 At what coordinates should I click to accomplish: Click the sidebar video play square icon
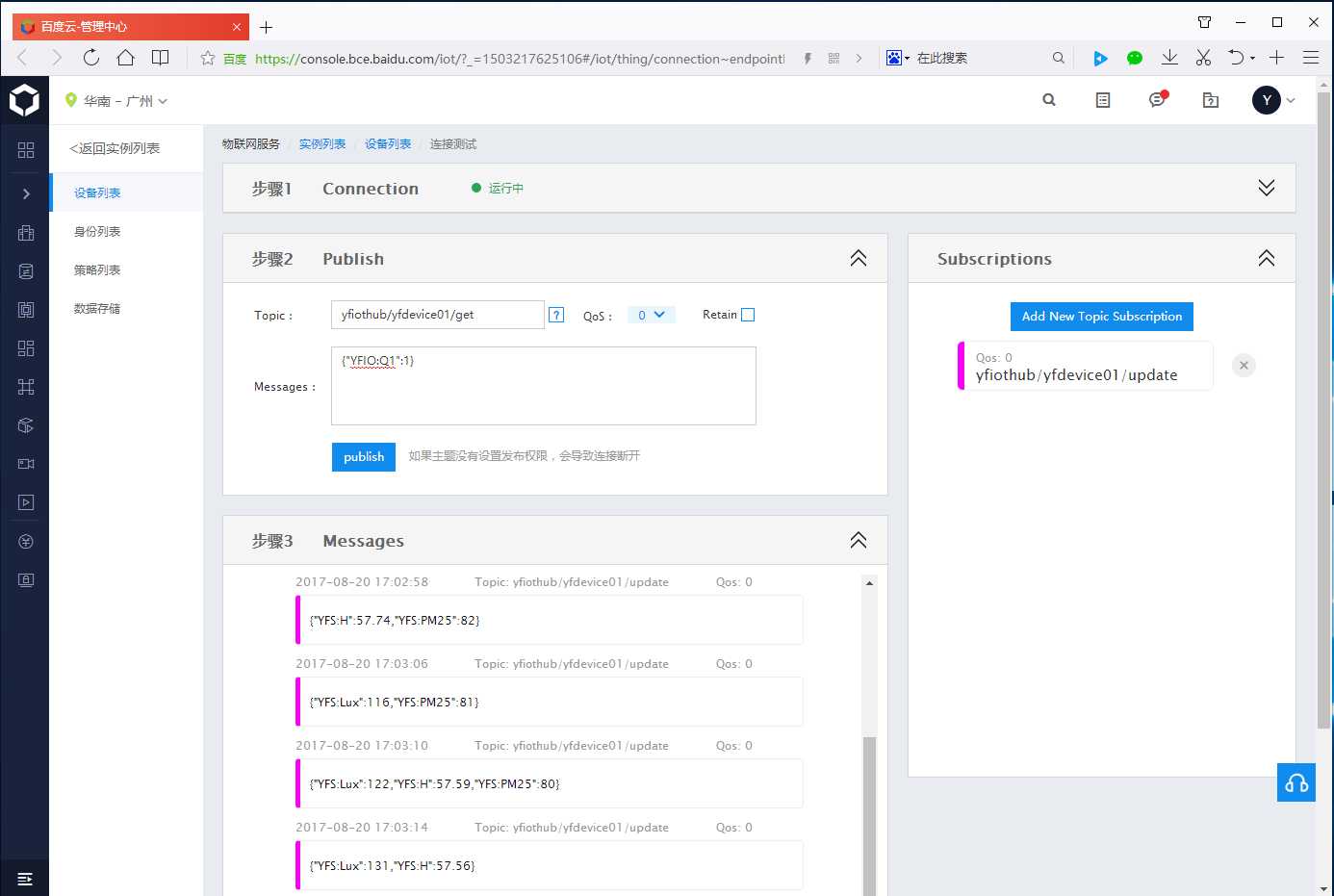click(26, 502)
